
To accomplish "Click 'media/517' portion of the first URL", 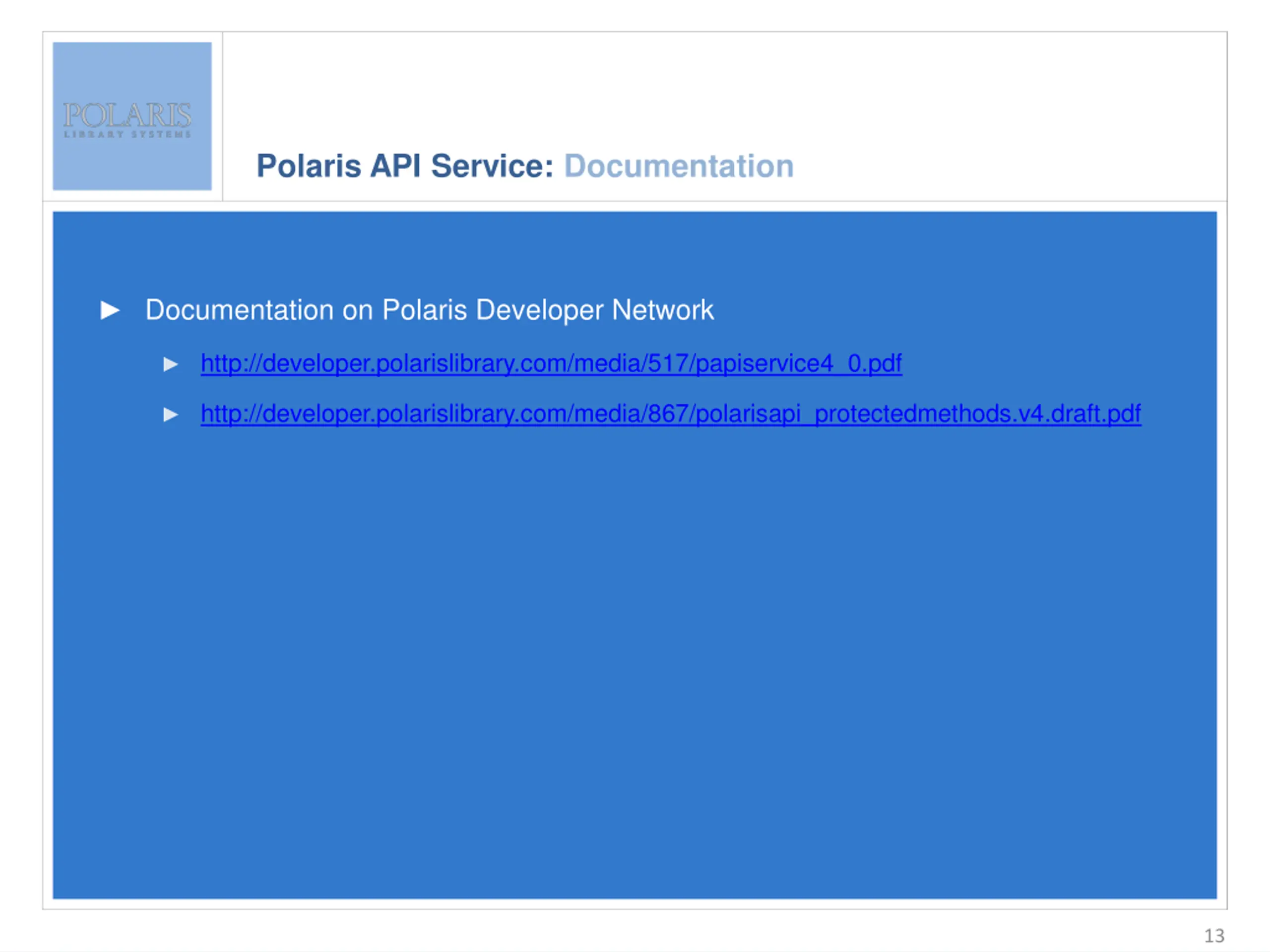I will 631,363.
